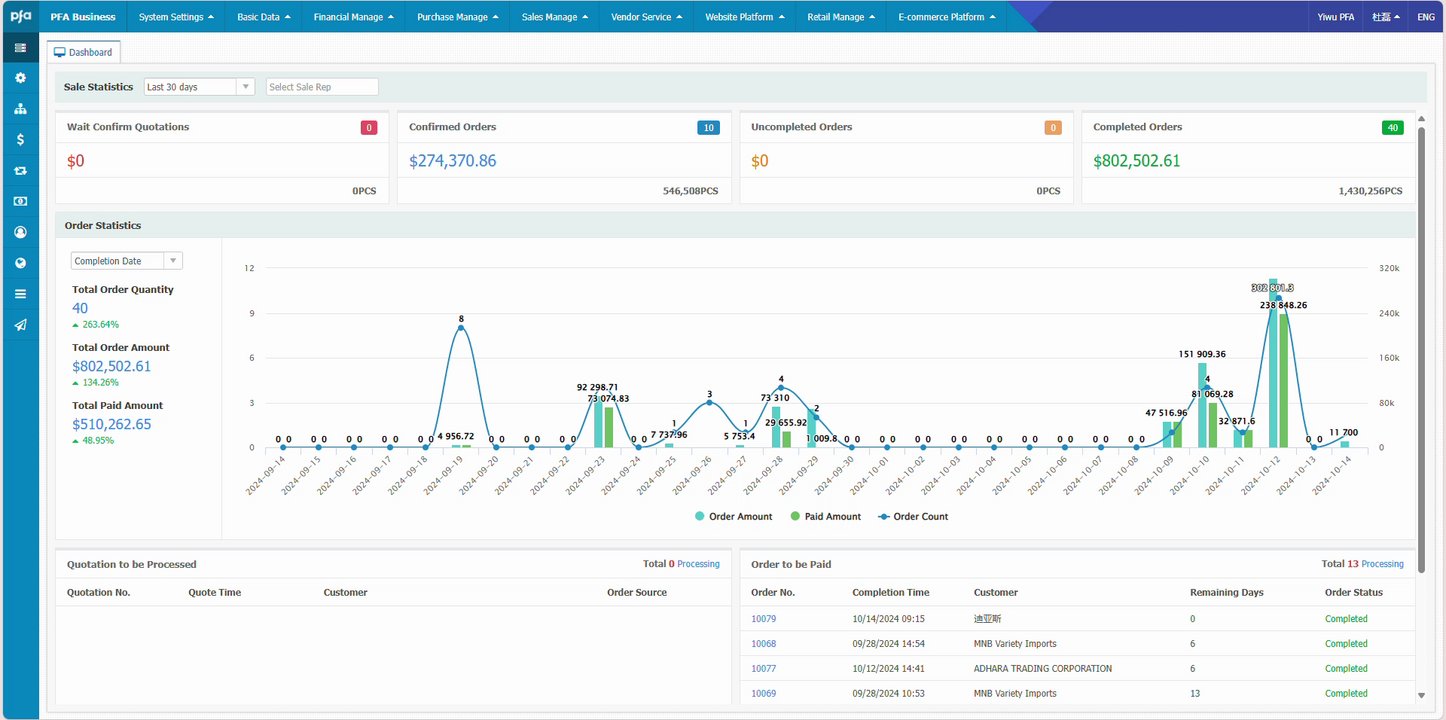Open the dollar sign sidebar icon
Image resolution: width=1446 pixels, height=720 pixels.
coord(20,140)
